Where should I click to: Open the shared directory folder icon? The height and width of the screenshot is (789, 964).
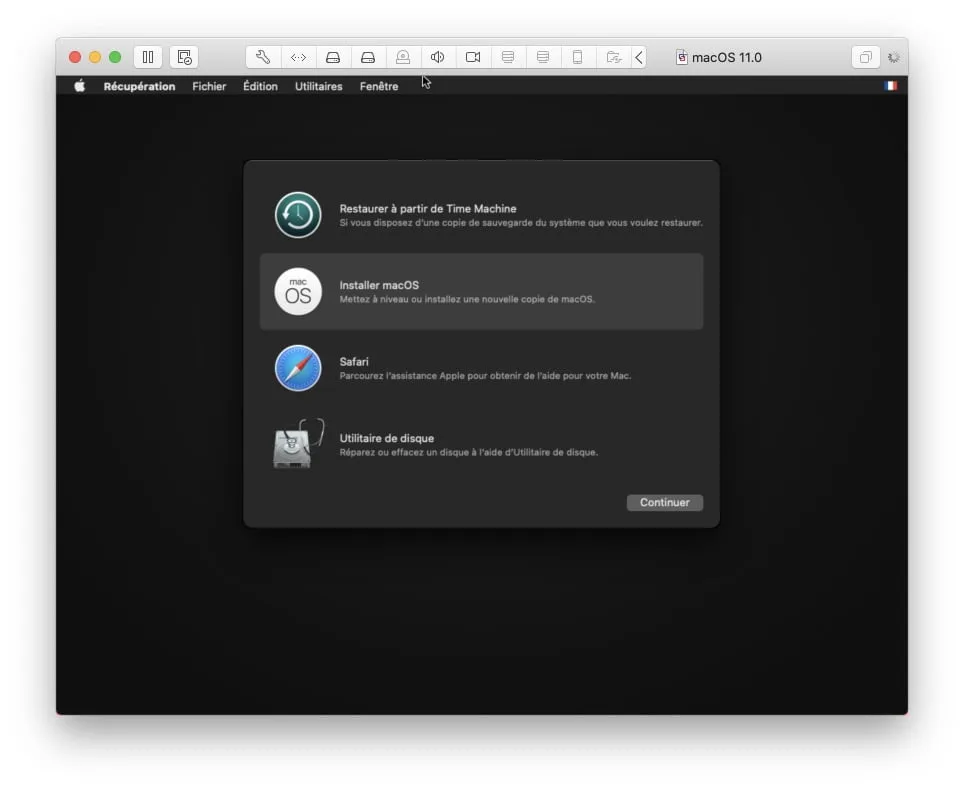pos(613,57)
